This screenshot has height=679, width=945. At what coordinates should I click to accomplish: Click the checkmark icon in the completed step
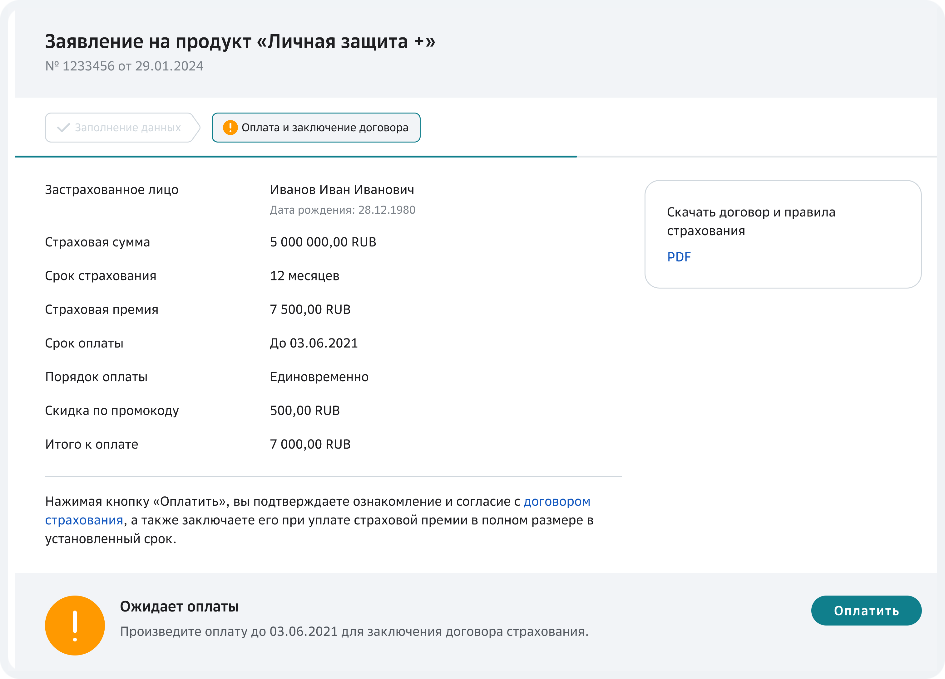pyautogui.click(x=63, y=128)
